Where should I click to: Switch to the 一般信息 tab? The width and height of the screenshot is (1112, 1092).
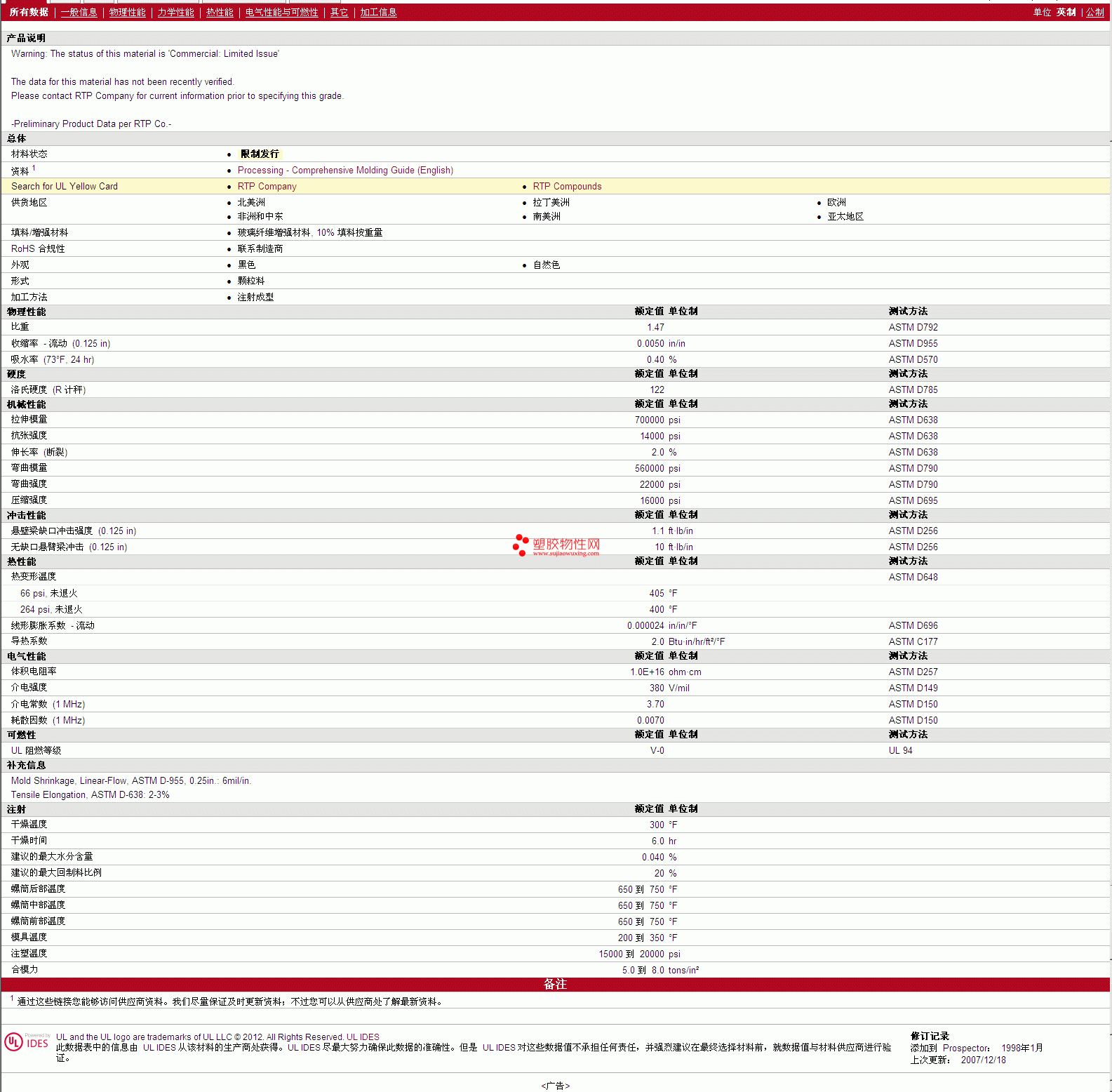click(x=79, y=12)
